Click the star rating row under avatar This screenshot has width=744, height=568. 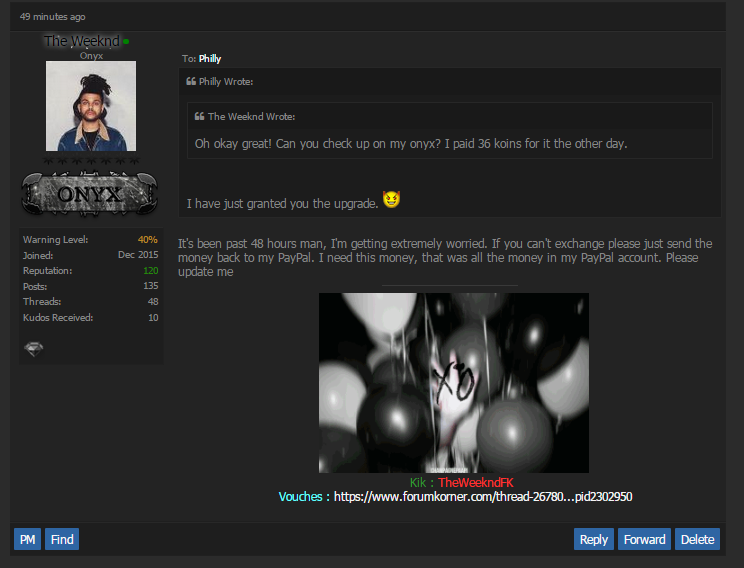coord(91,161)
